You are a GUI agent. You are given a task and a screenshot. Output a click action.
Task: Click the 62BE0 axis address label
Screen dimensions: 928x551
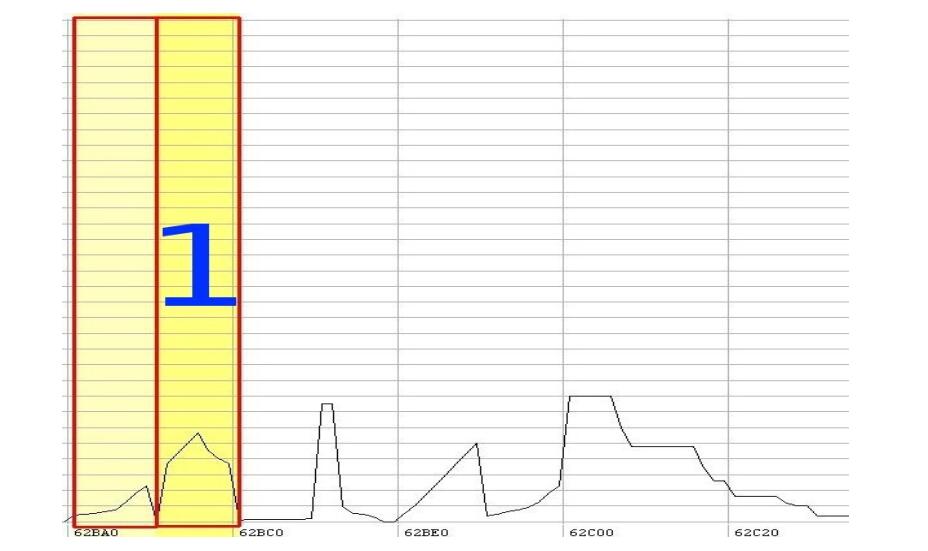coord(426,533)
